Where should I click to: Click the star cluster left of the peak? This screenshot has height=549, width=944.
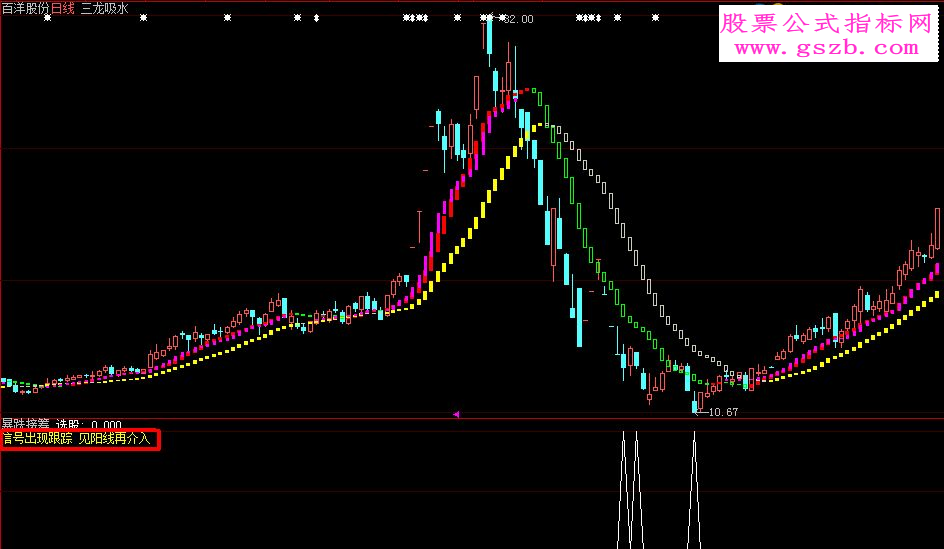(415, 18)
